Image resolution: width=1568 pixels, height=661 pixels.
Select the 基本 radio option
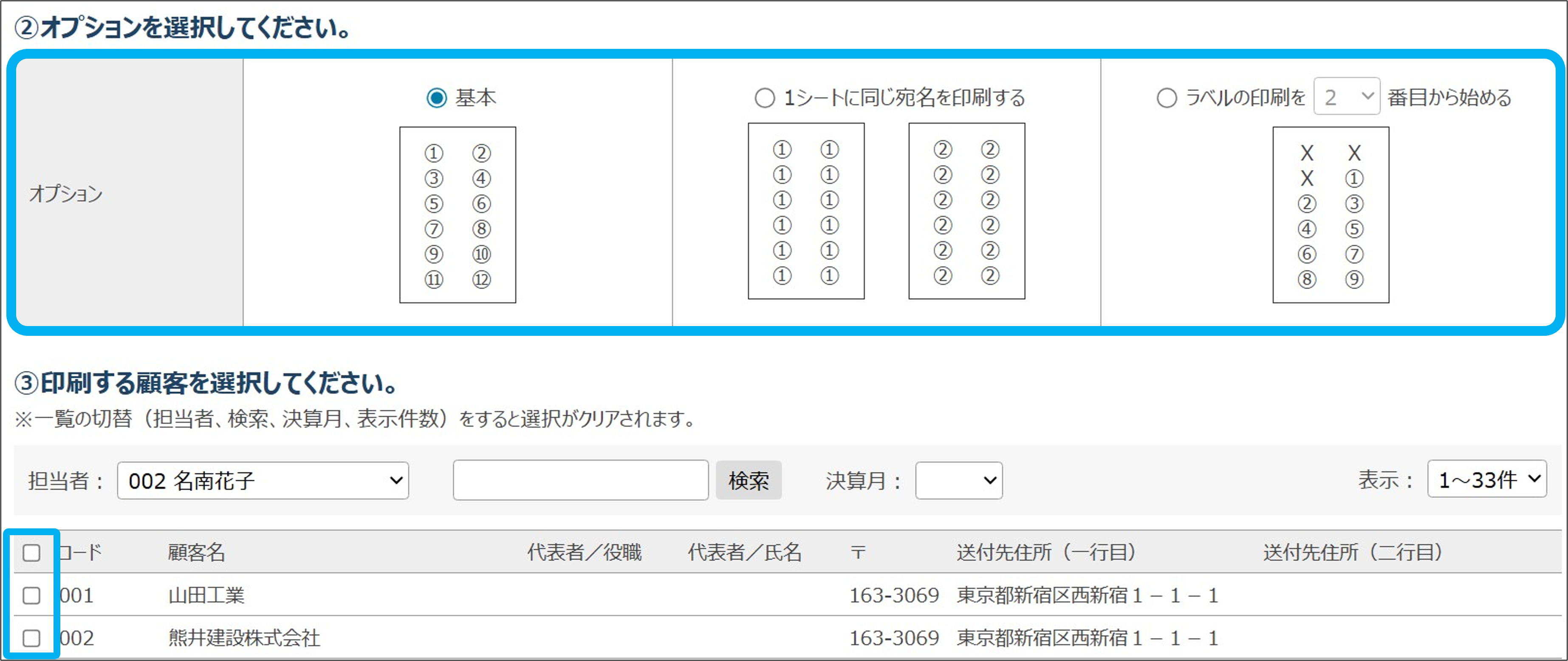[436, 98]
